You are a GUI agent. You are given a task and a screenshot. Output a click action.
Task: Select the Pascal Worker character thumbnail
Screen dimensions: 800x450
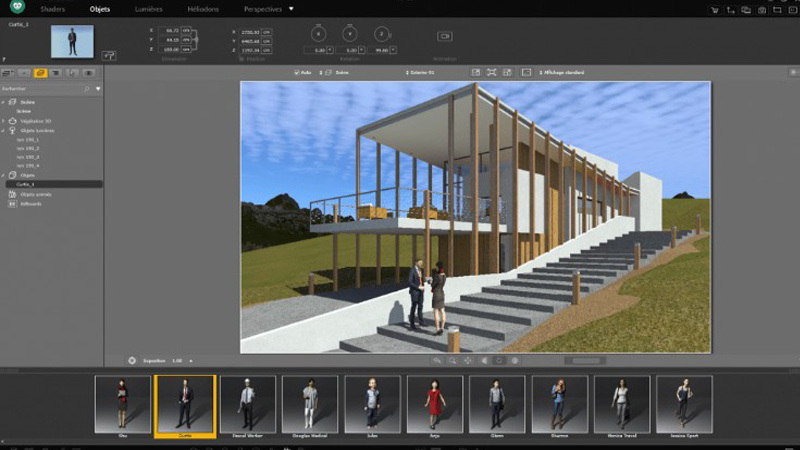(x=247, y=407)
